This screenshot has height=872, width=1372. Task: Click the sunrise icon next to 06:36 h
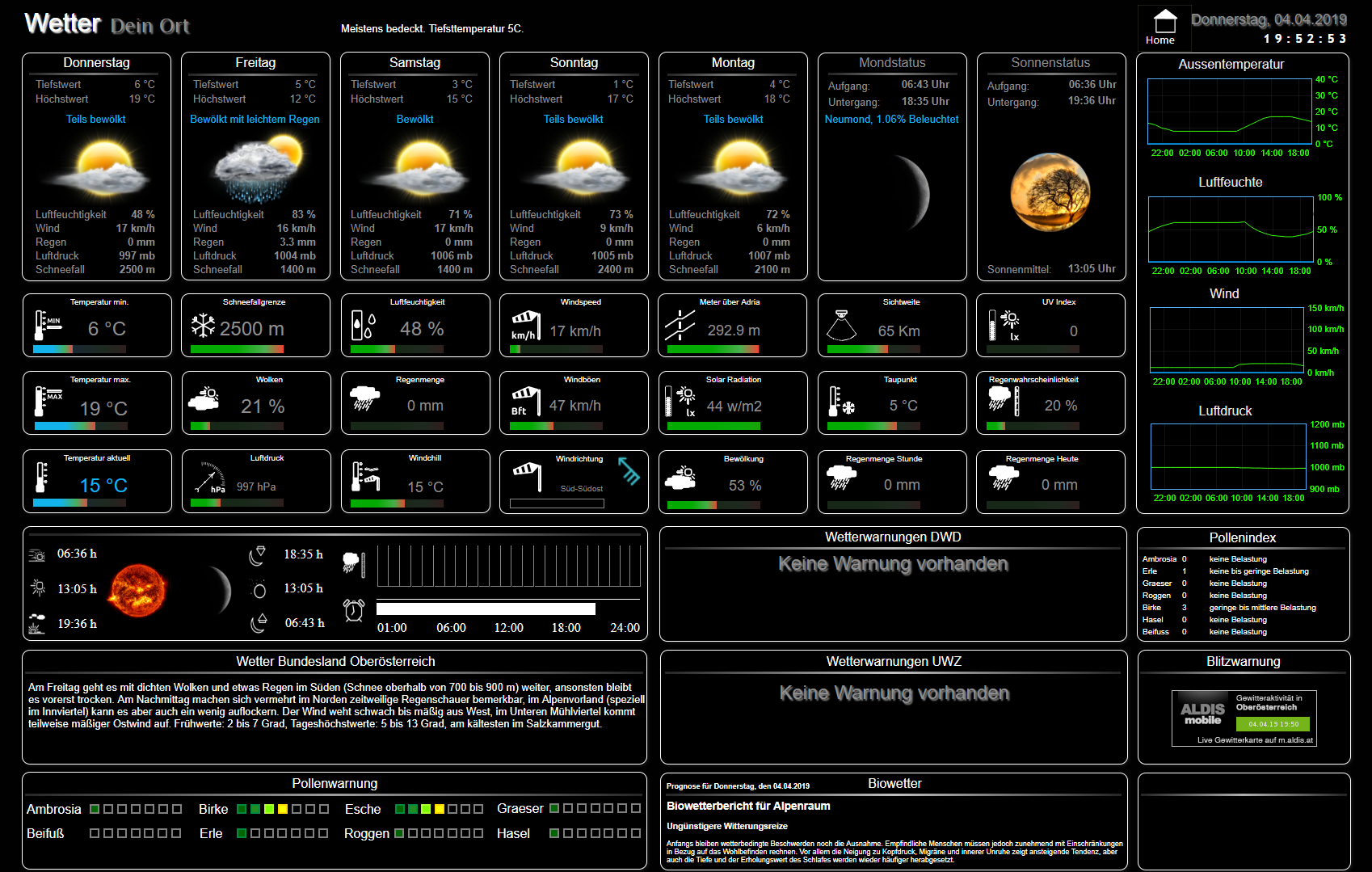37,555
